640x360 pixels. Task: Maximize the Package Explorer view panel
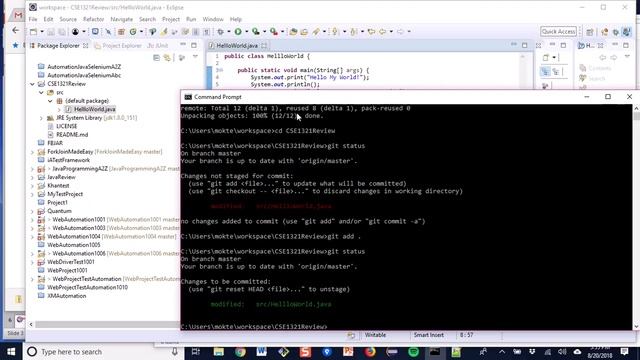click(194, 45)
